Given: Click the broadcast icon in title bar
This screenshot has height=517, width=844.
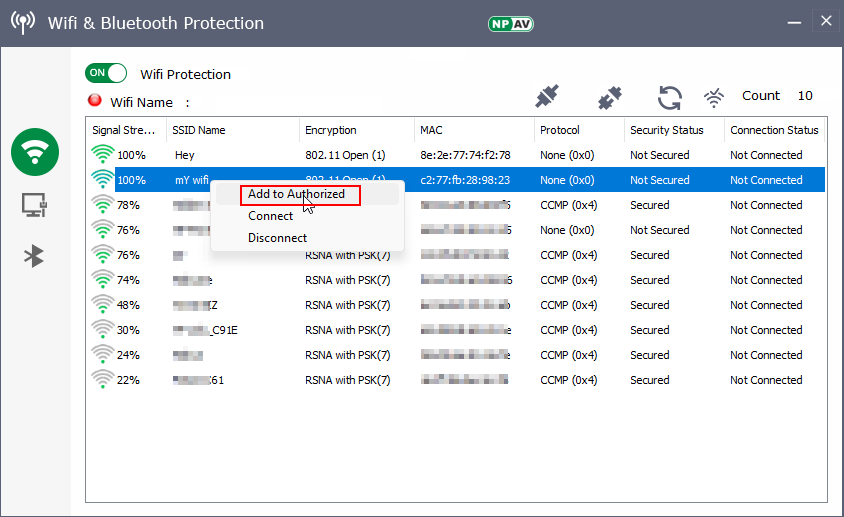Looking at the screenshot, I should pos(23,23).
